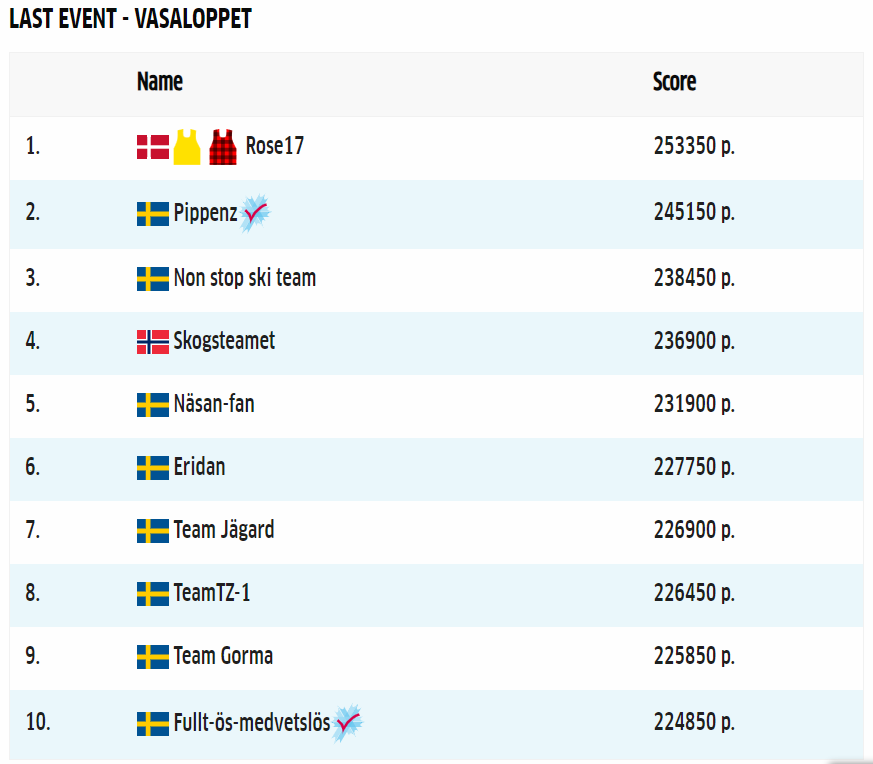The height and width of the screenshot is (764, 873).
Task: Click the verified badge beside Pippenz
Action: (x=255, y=213)
